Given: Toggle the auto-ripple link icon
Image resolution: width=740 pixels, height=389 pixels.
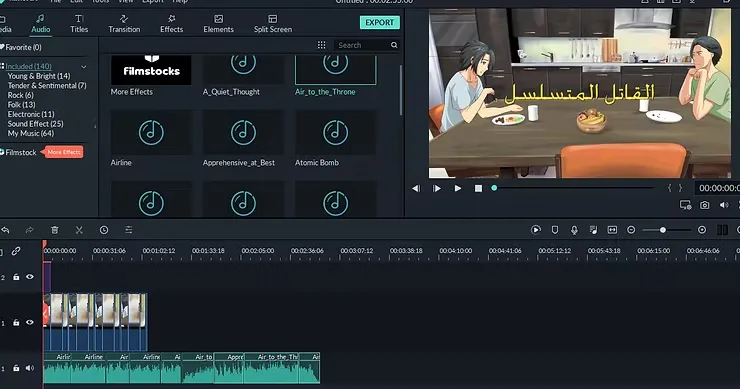Looking at the screenshot, I should point(16,251).
